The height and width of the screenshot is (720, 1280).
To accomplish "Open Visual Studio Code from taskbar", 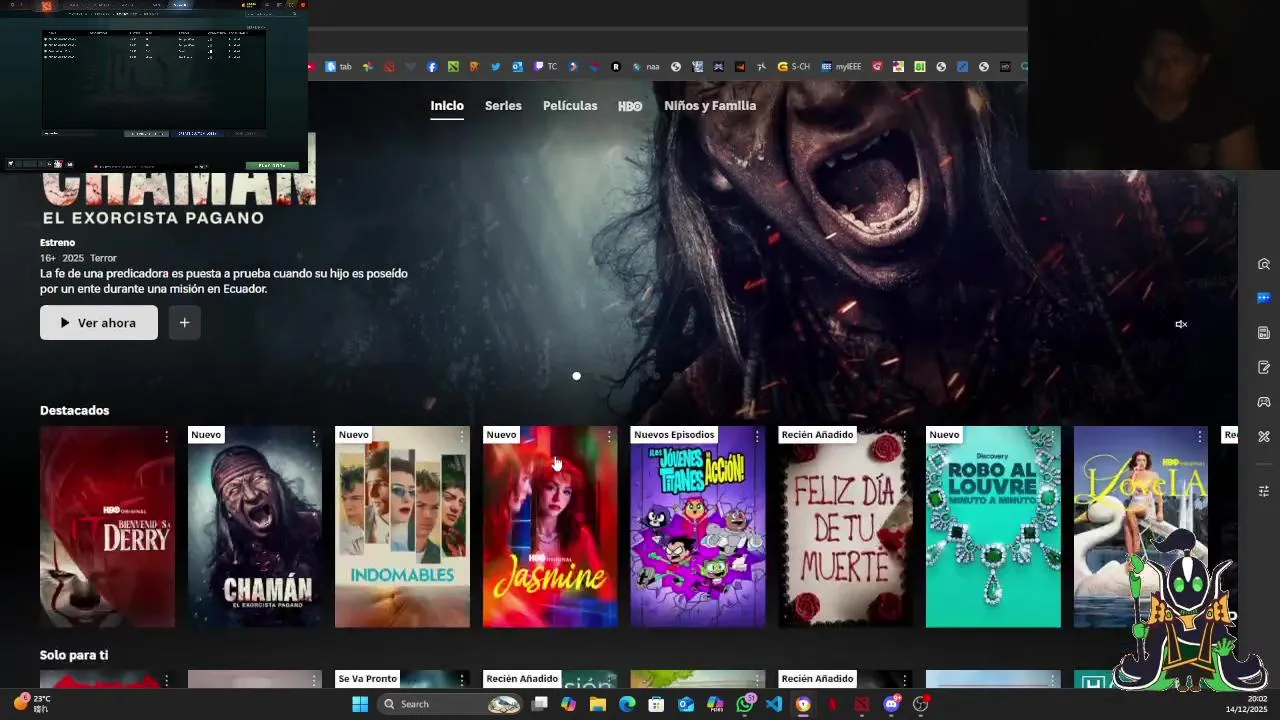I will [x=774, y=704].
